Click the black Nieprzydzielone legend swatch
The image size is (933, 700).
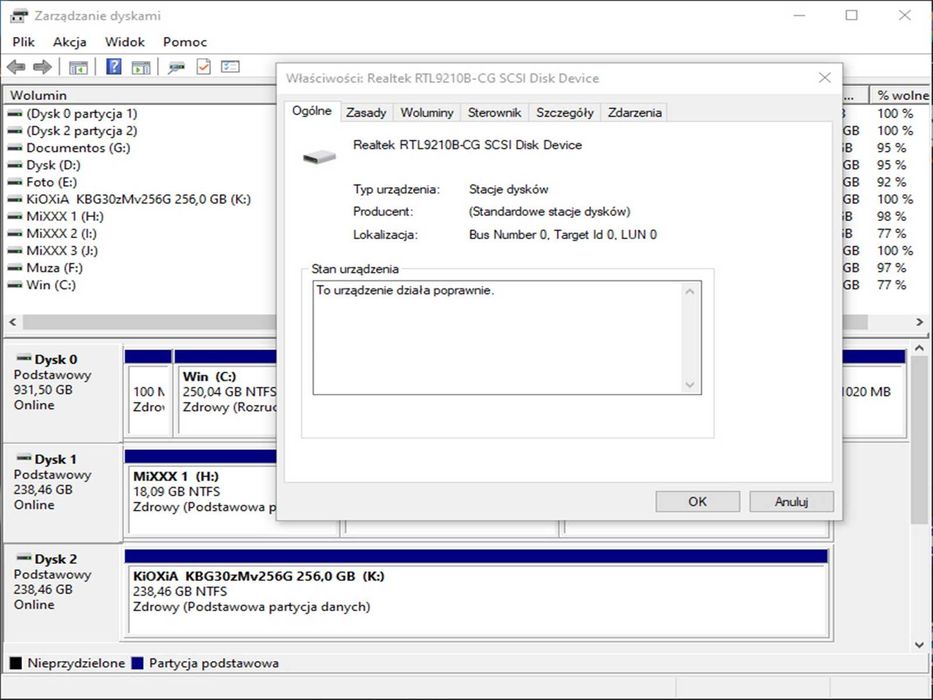(16, 663)
